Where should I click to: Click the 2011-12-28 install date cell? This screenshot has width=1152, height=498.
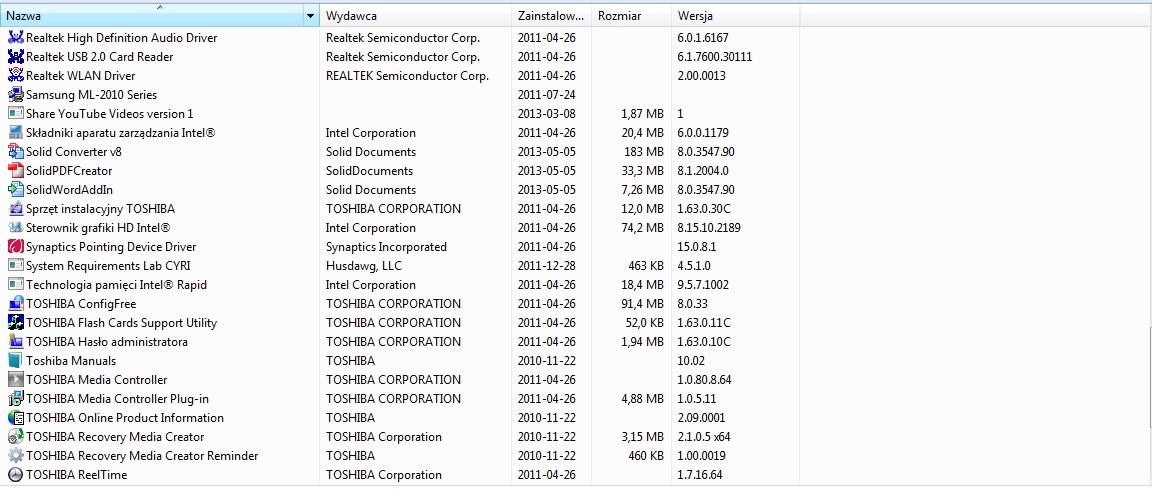(x=547, y=266)
